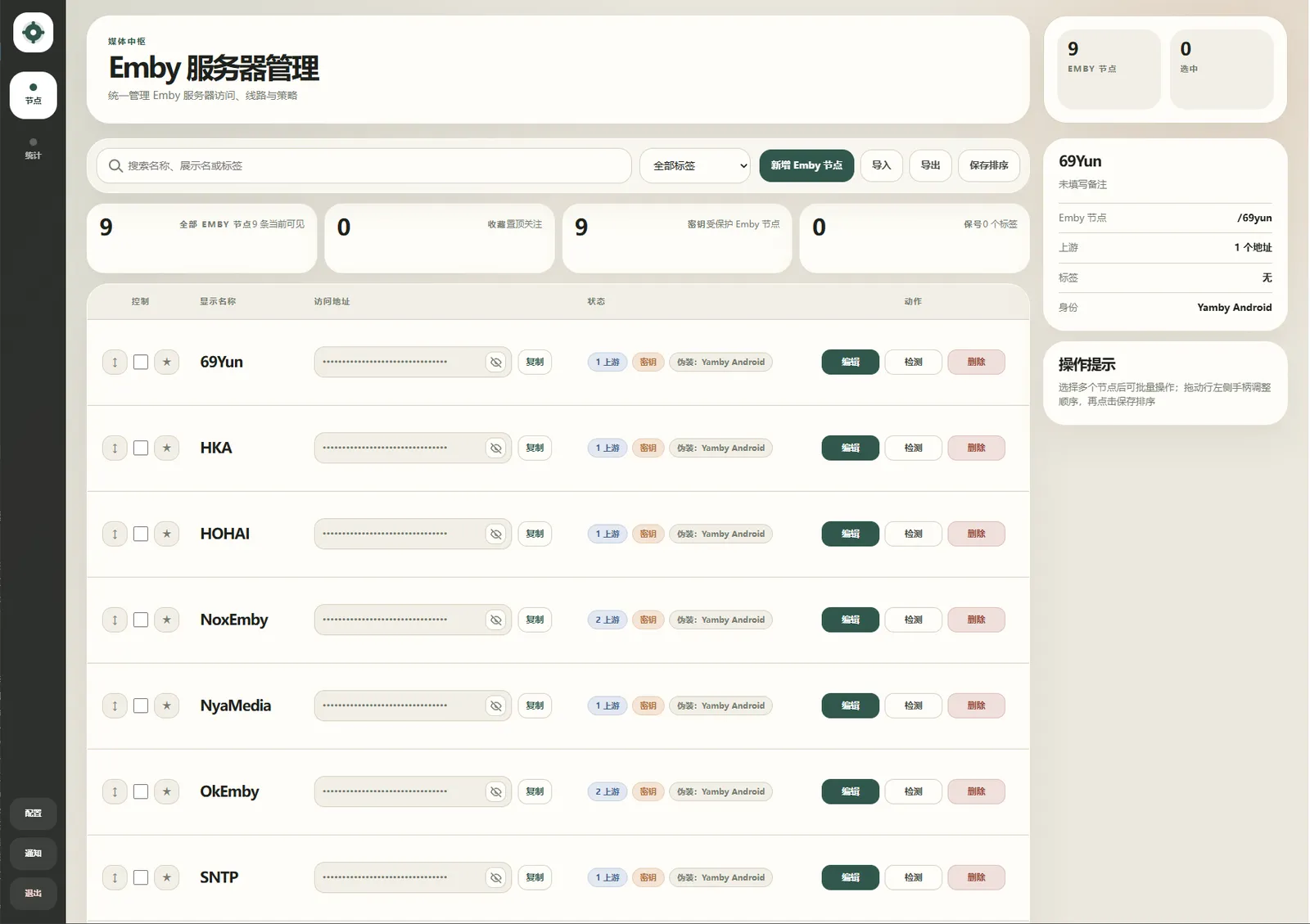1310x924 pixels.
Task: Click the masked address field for NyaMedia
Action: [x=413, y=705]
